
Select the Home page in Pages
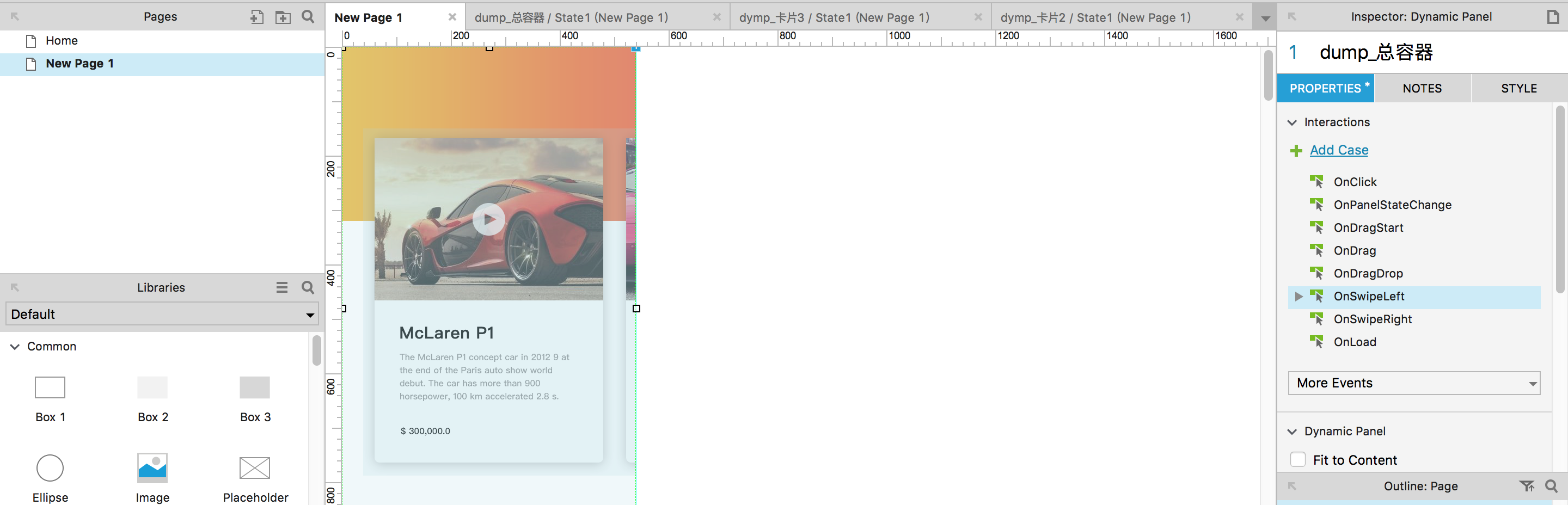62,41
